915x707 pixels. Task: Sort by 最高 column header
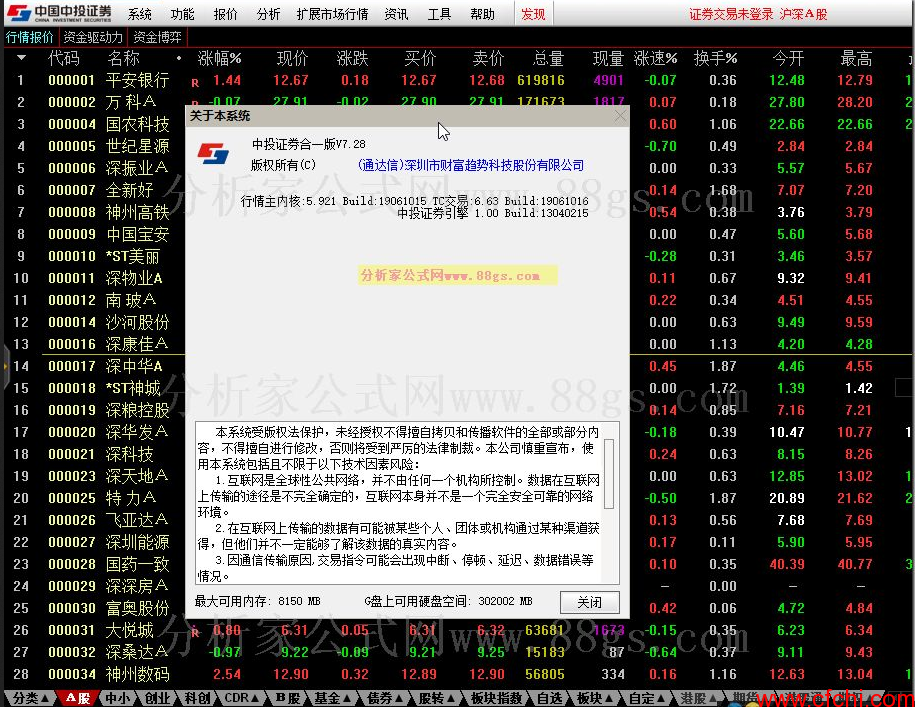pyautogui.click(x=856, y=58)
